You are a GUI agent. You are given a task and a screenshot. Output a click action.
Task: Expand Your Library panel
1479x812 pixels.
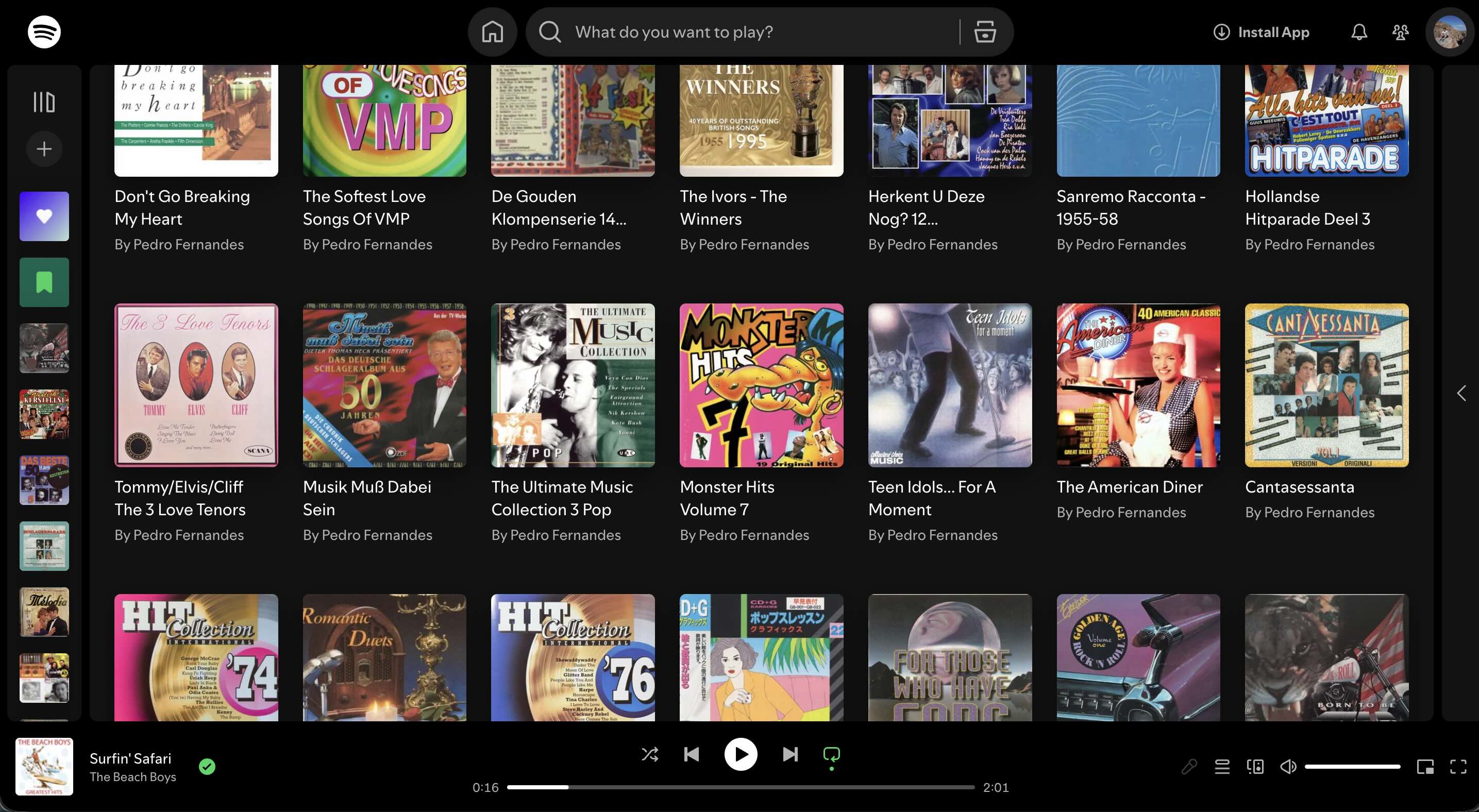44,102
